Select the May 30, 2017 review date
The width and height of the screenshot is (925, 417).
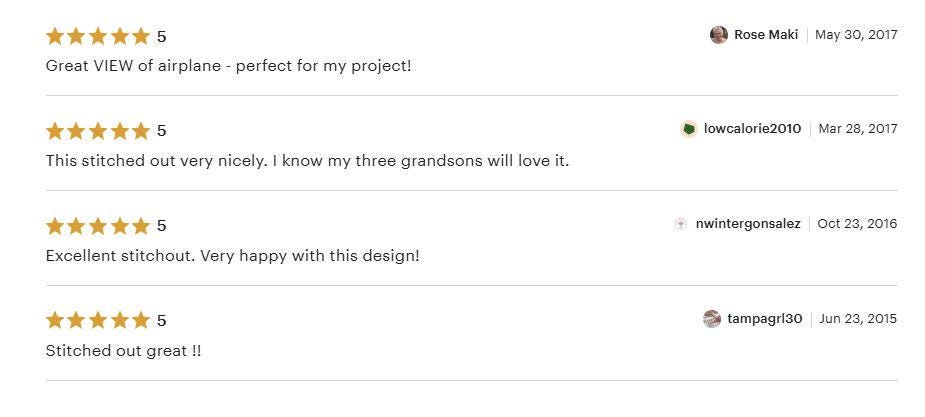[x=856, y=35]
